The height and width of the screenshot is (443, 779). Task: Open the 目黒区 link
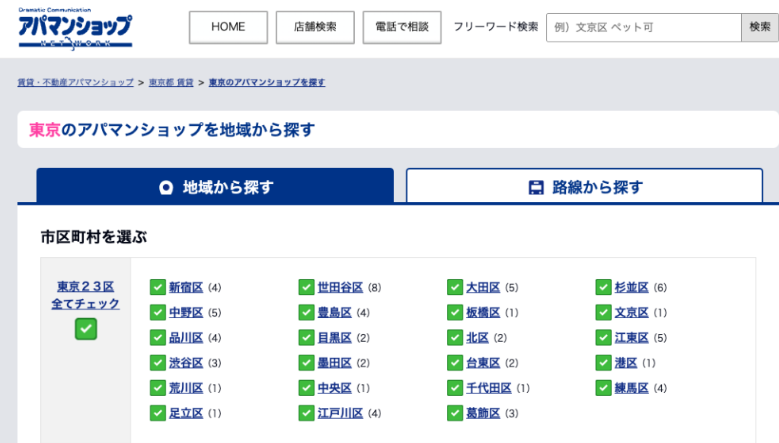click(335, 338)
